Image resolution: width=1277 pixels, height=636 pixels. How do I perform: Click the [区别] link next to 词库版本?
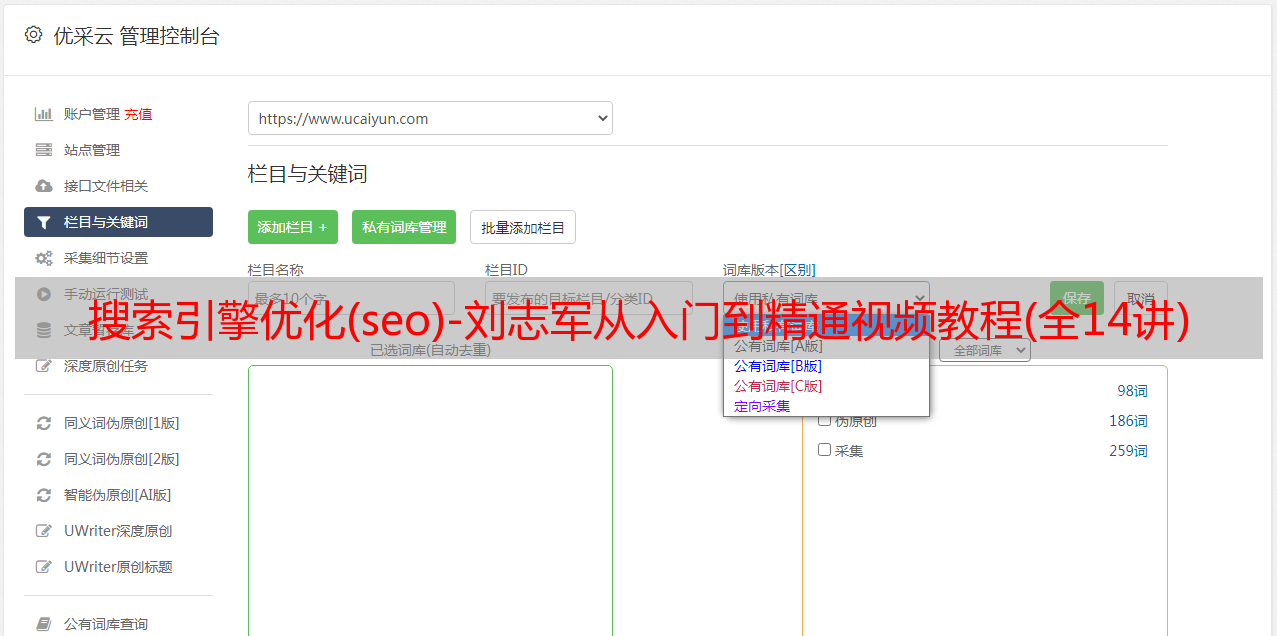798,270
